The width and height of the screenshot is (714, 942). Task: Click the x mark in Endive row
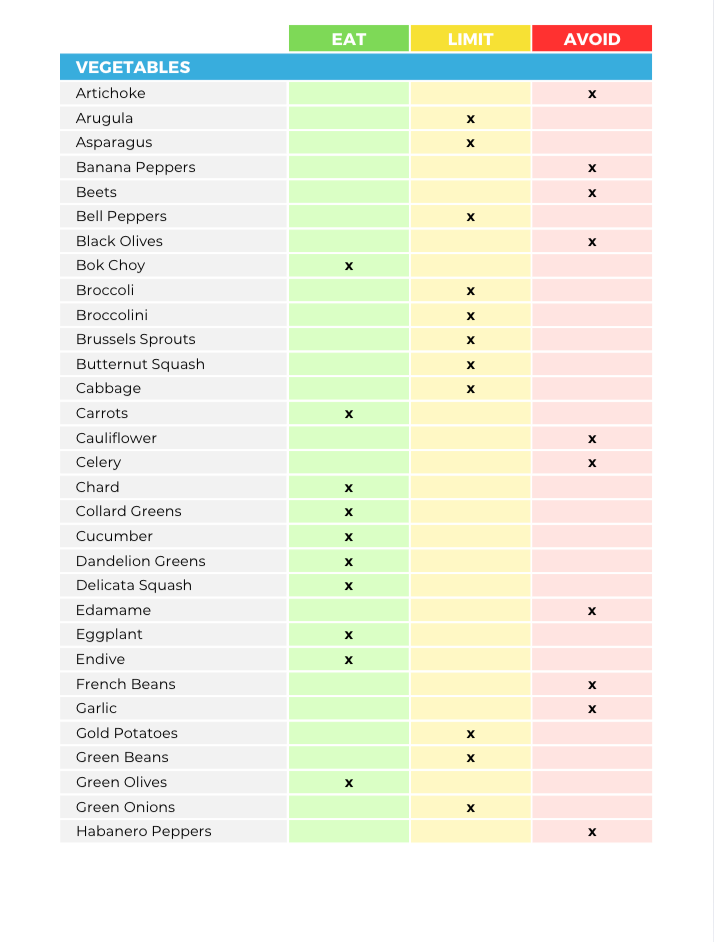click(x=349, y=660)
